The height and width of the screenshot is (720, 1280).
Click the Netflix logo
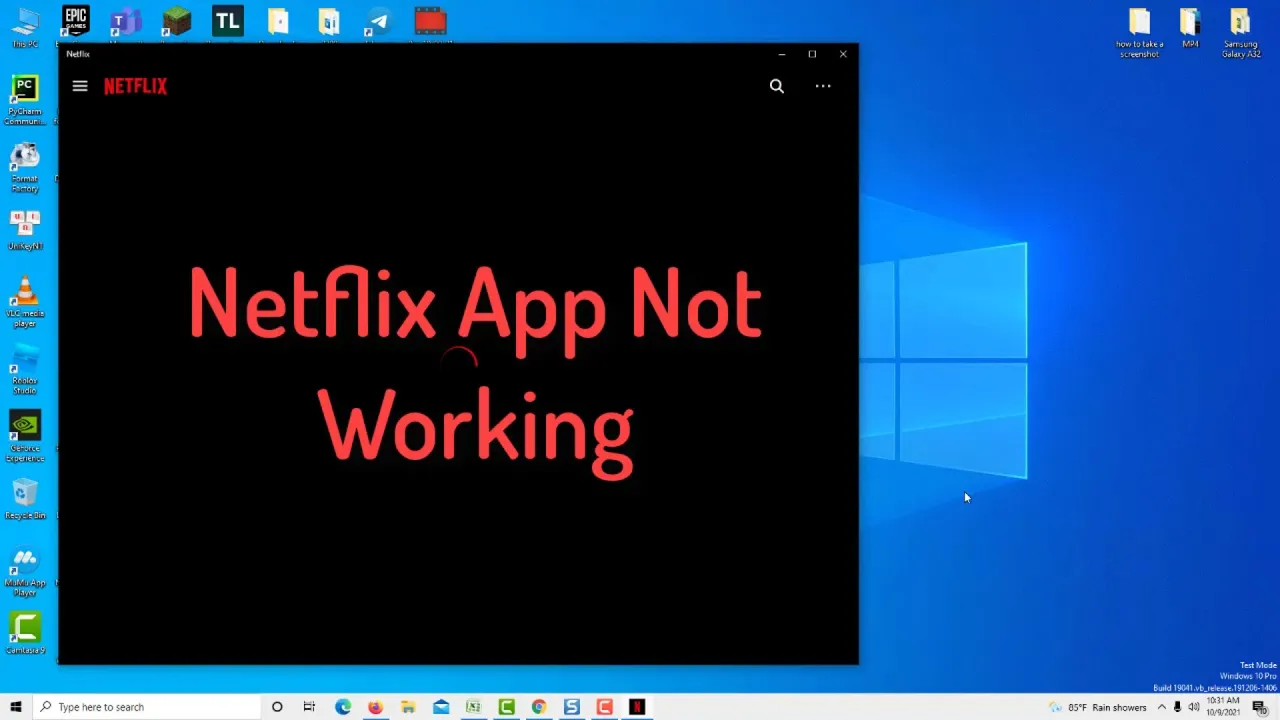pos(135,86)
